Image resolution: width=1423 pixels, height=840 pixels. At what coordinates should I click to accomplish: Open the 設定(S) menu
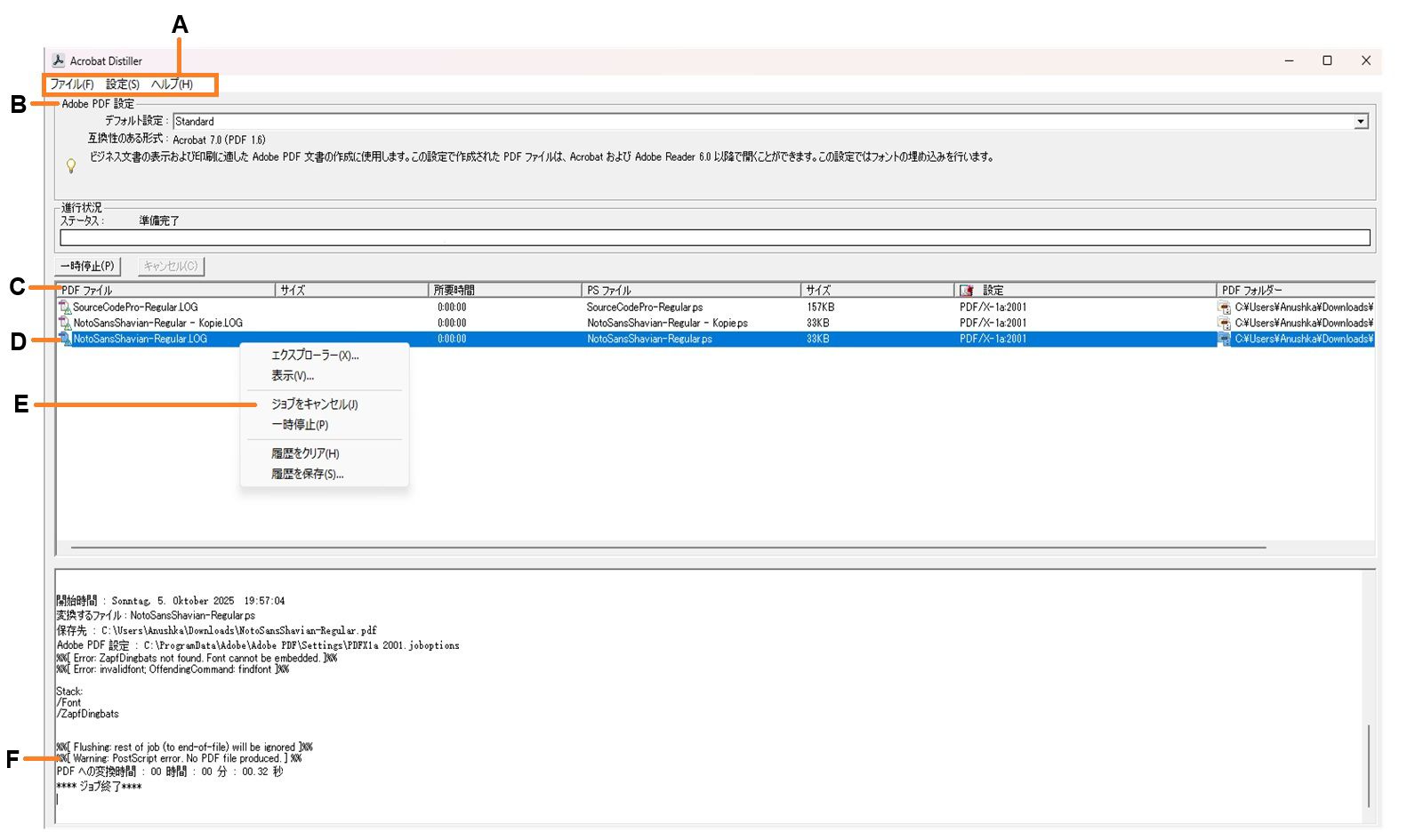(121, 85)
